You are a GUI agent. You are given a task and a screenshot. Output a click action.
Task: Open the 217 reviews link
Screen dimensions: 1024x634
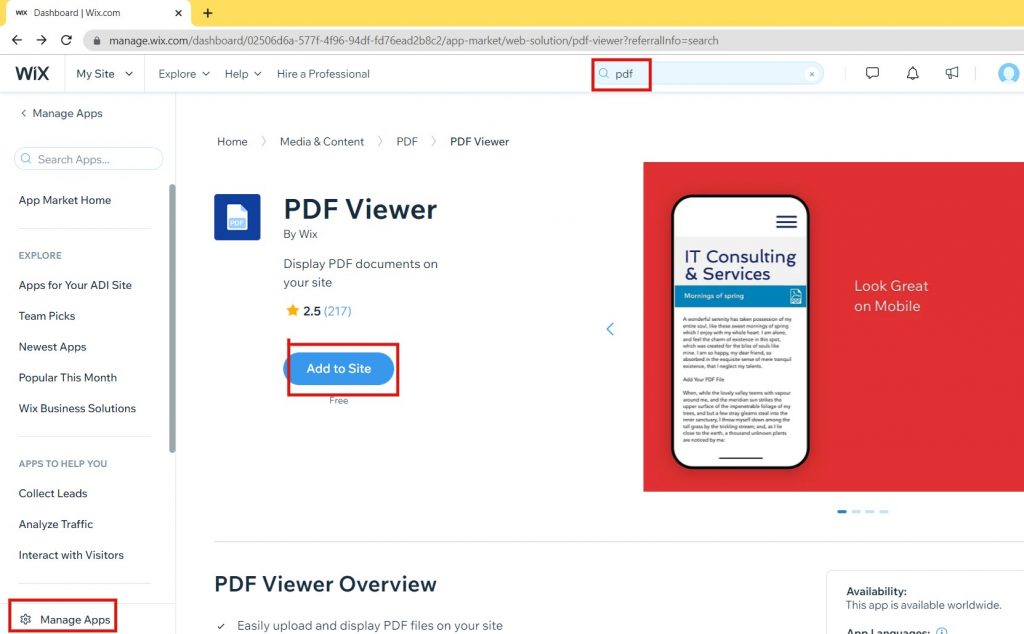[x=338, y=311]
